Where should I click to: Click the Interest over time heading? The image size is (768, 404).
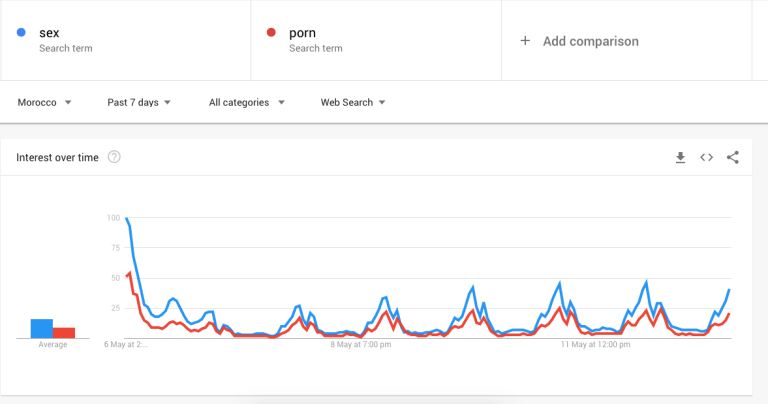click(57, 158)
